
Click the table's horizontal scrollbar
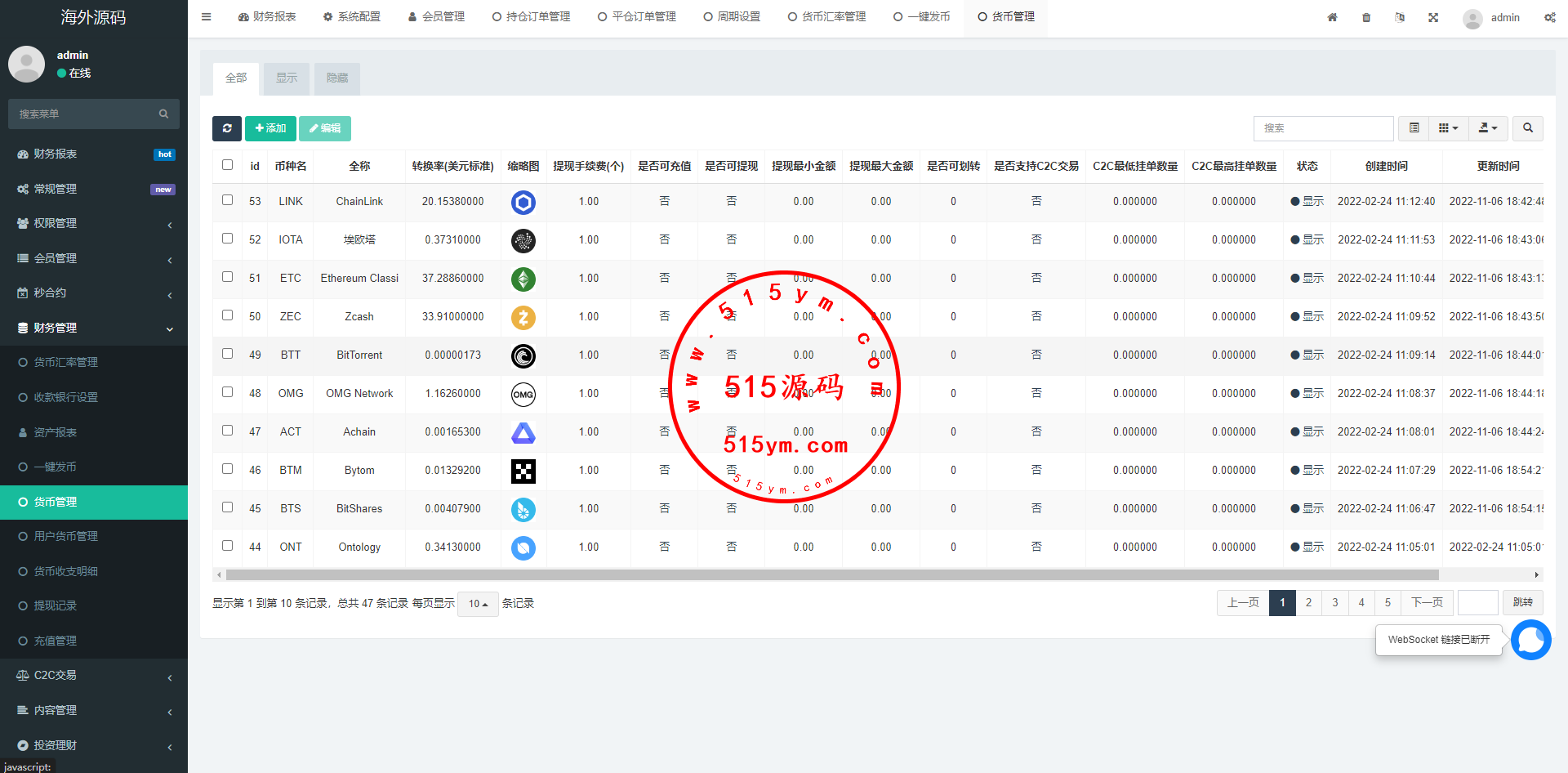pos(817,575)
